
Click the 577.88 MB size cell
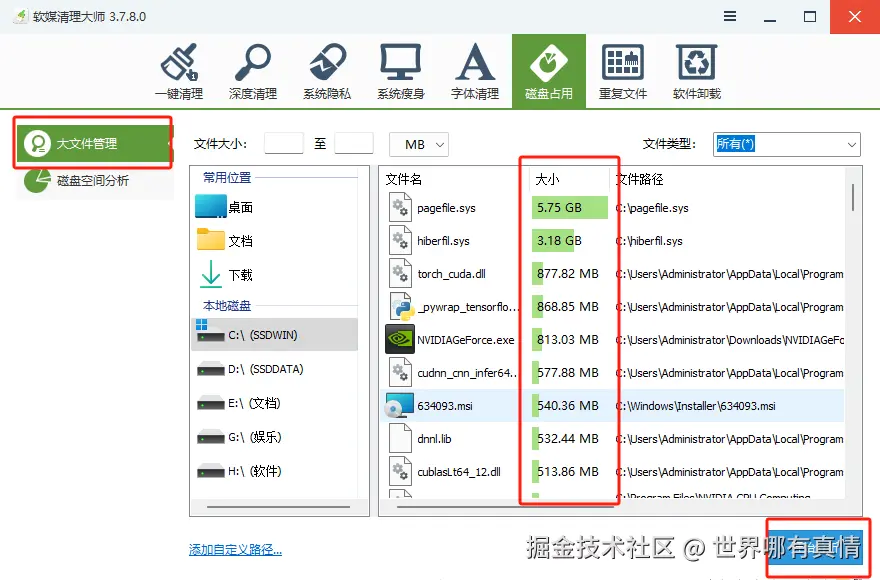point(570,373)
